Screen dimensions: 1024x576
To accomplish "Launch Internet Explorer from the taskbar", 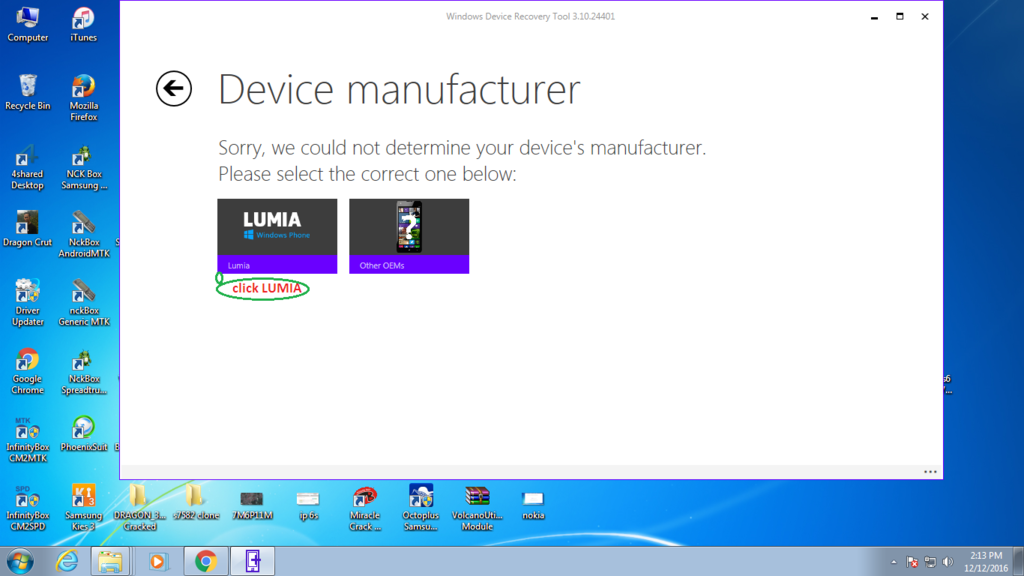I will 66,561.
